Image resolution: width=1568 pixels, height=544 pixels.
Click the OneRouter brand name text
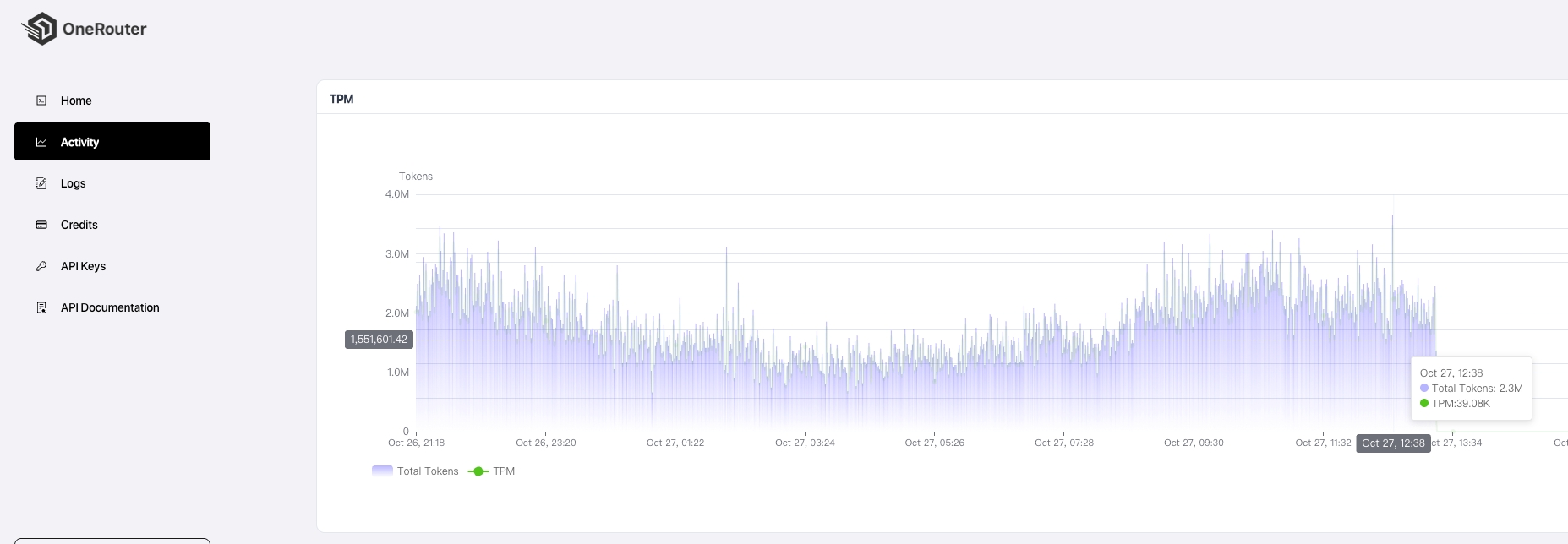tap(104, 29)
